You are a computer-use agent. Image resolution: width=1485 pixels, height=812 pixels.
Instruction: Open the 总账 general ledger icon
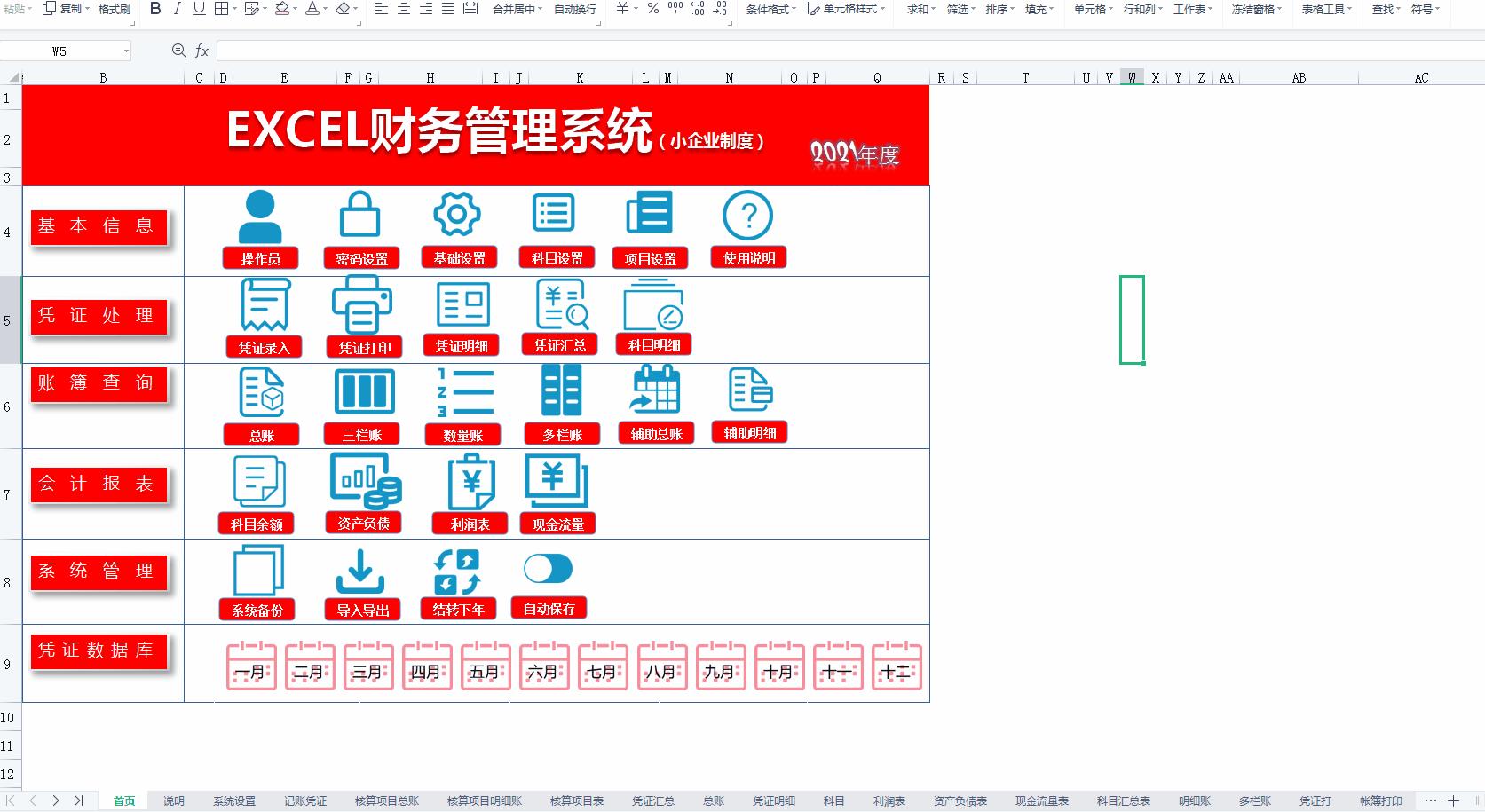(261, 404)
